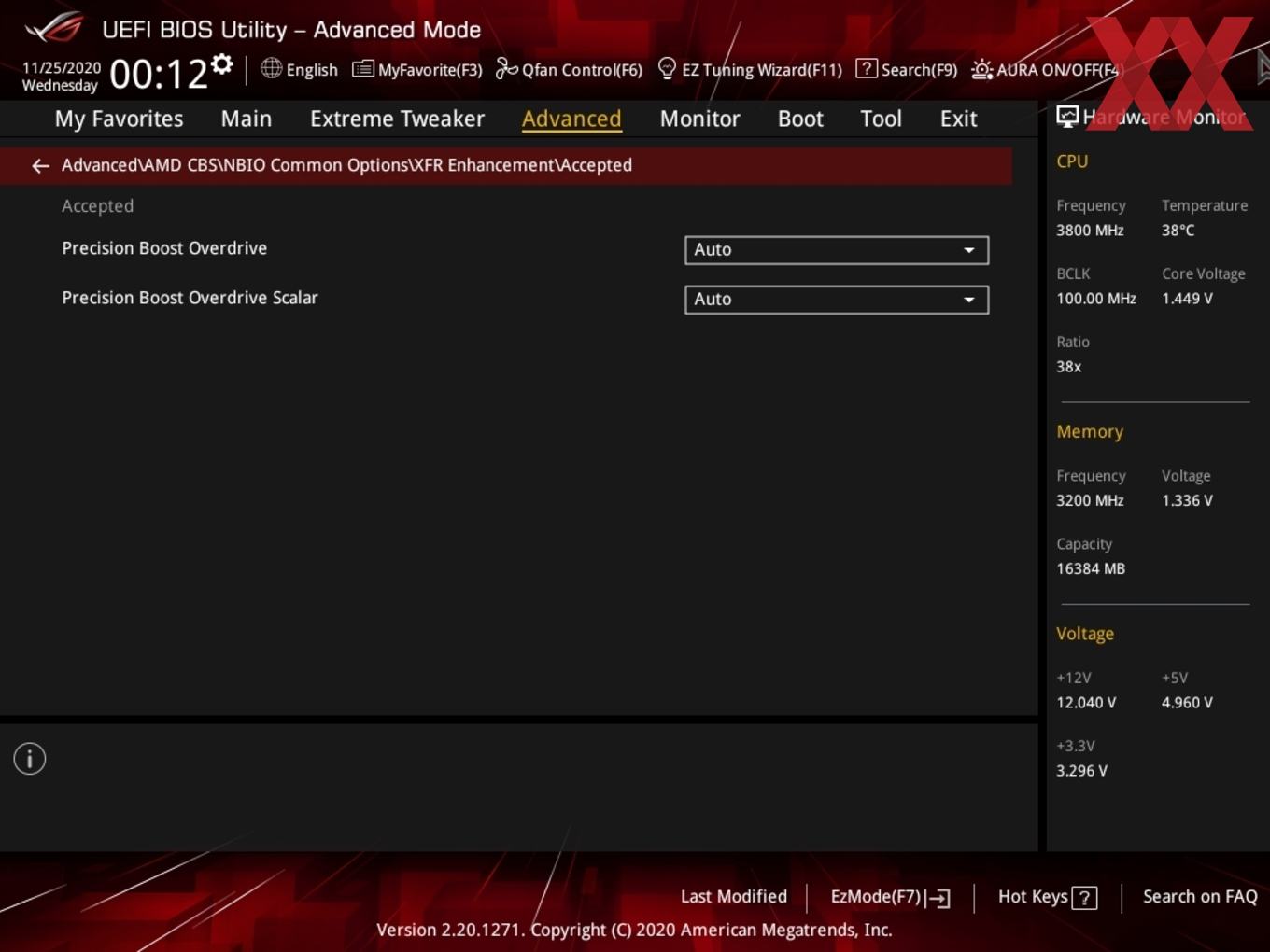Click the EzMode exit arrow icon
The width and height of the screenshot is (1270, 952).
939,898
